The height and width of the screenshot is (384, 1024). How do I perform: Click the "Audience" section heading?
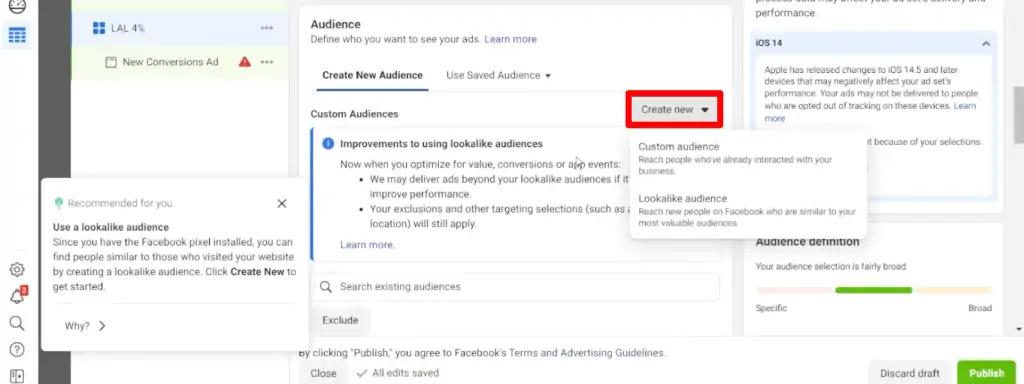coord(335,24)
